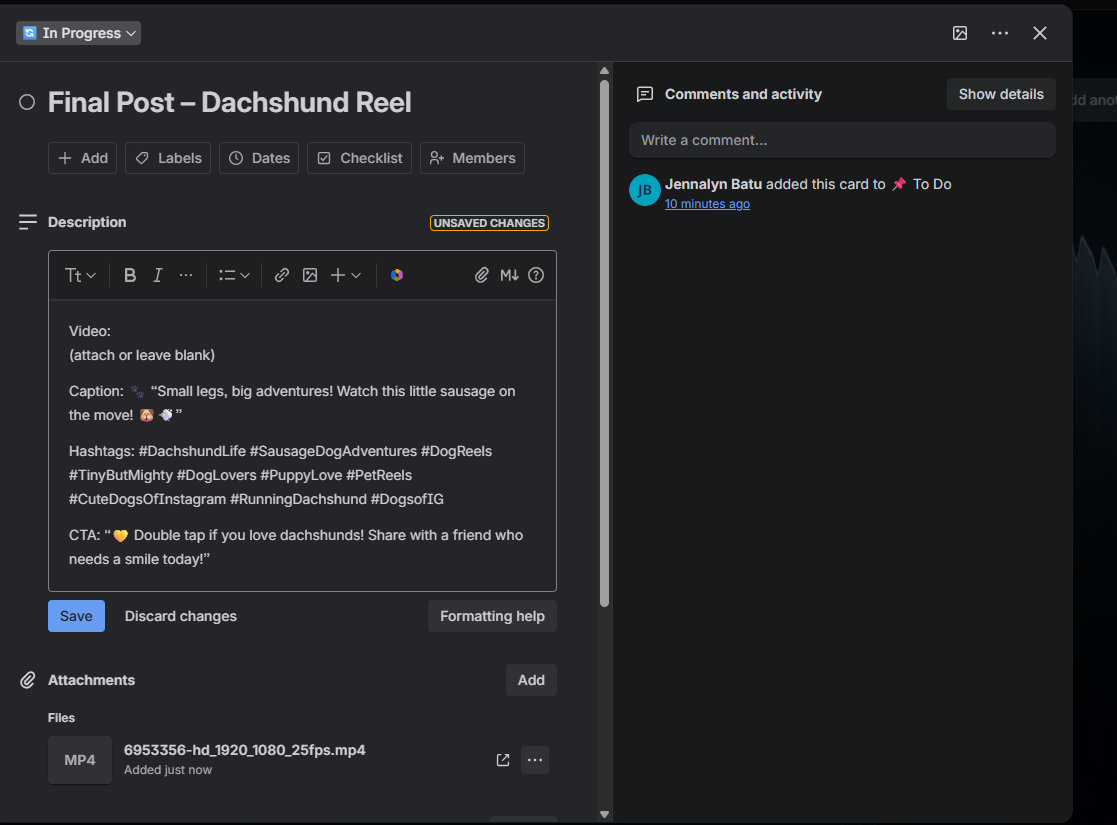Apply italic formatting in the editor

pyautogui.click(x=157, y=275)
